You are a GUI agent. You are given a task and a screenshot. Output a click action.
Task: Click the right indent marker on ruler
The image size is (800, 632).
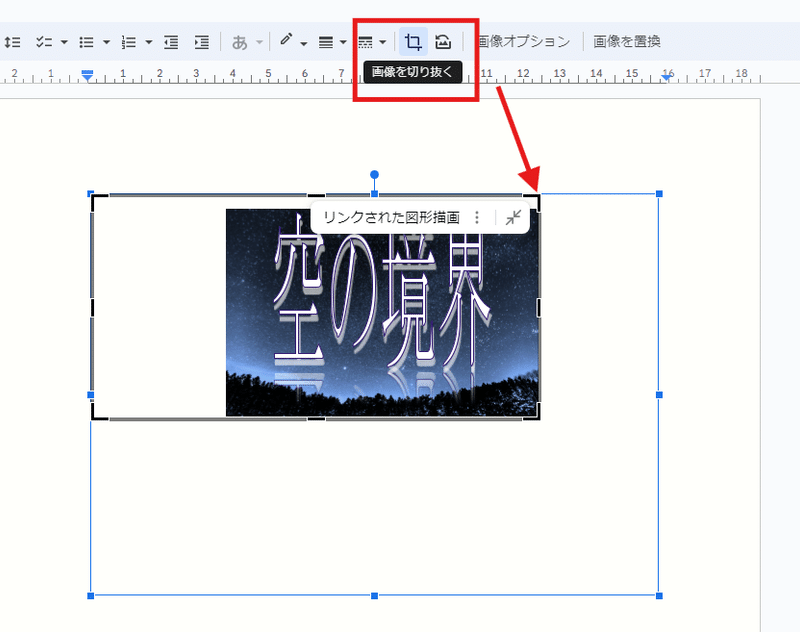click(667, 77)
